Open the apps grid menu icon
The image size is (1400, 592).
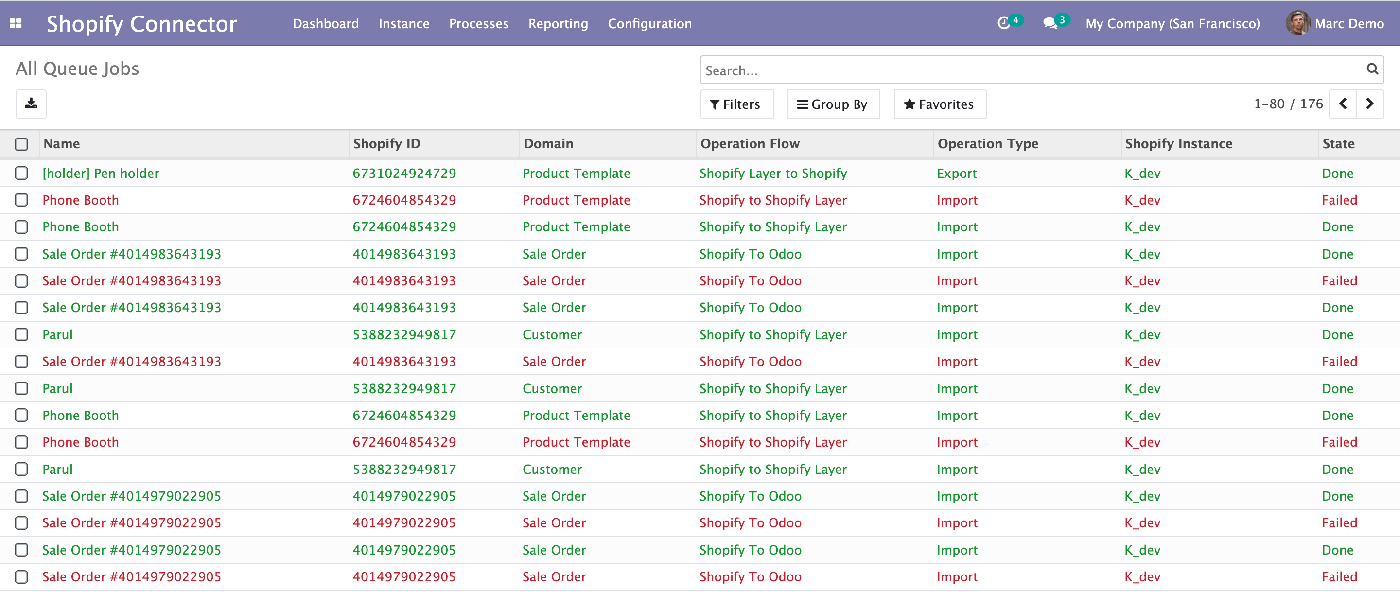pyautogui.click(x=16, y=23)
